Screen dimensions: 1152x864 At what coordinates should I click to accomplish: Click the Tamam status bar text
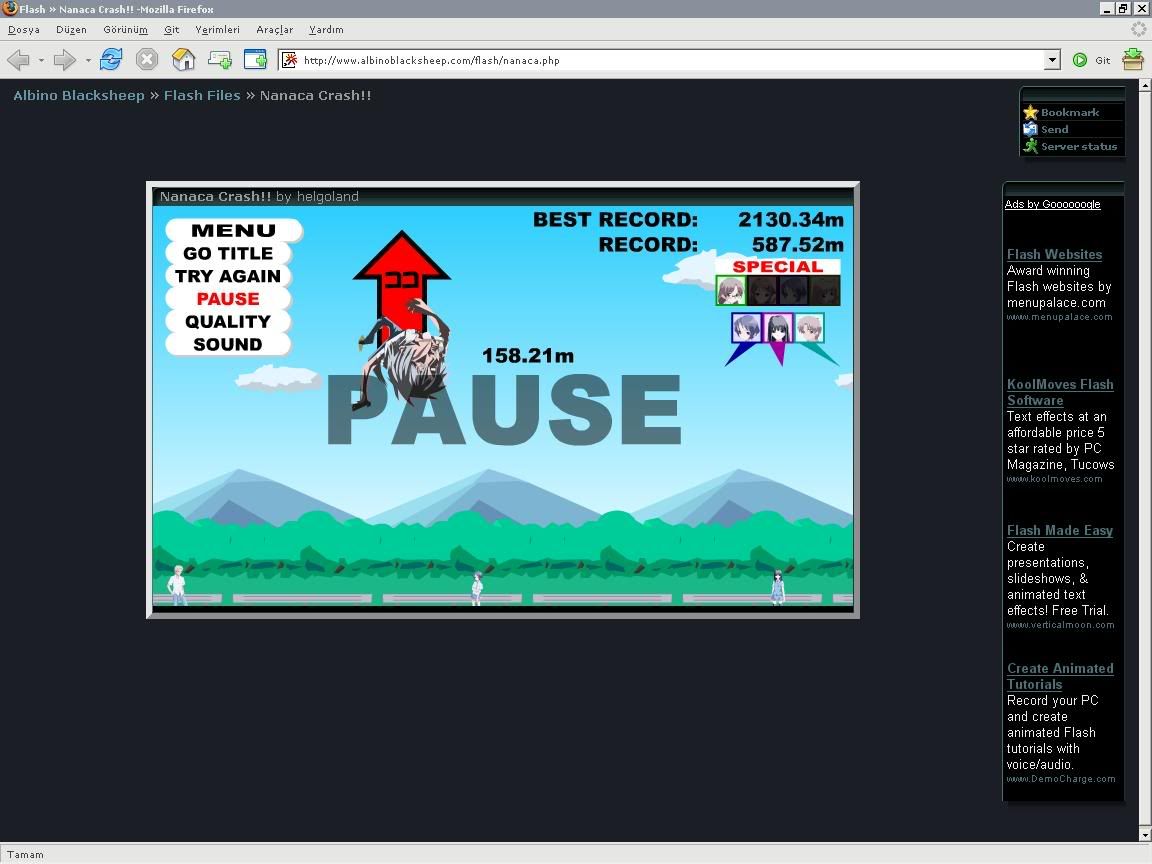(x=25, y=854)
